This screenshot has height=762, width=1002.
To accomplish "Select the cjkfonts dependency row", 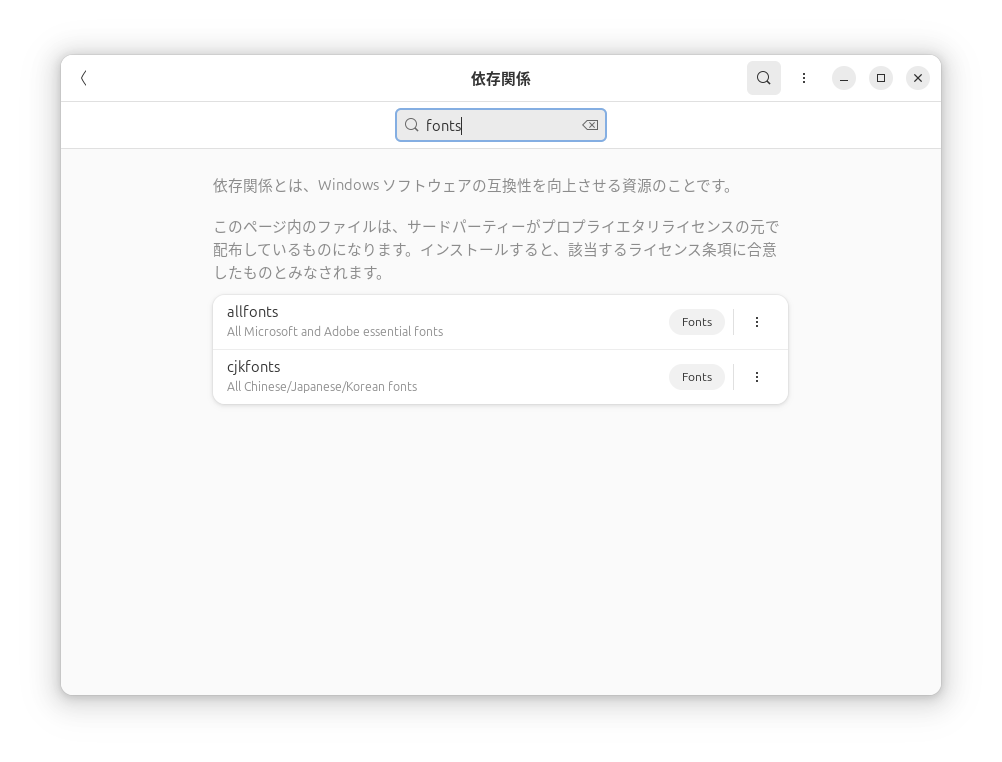I will [x=500, y=377].
